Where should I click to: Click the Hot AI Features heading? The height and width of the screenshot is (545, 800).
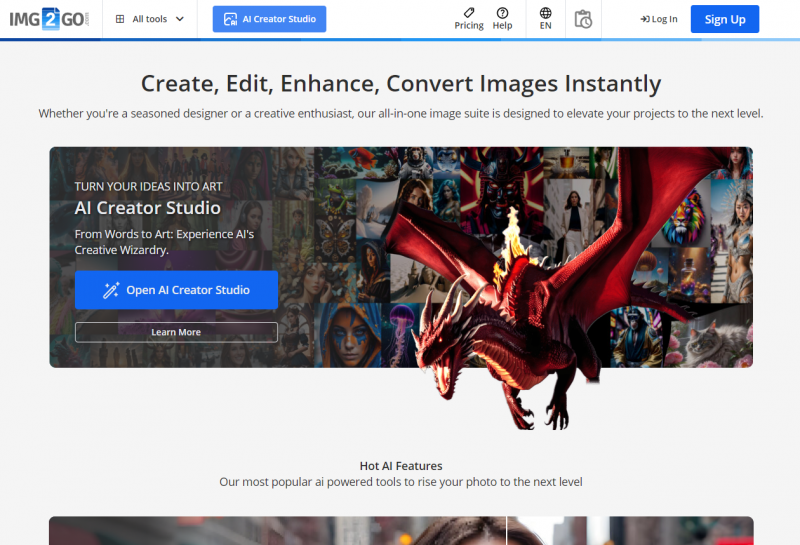click(400, 466)
